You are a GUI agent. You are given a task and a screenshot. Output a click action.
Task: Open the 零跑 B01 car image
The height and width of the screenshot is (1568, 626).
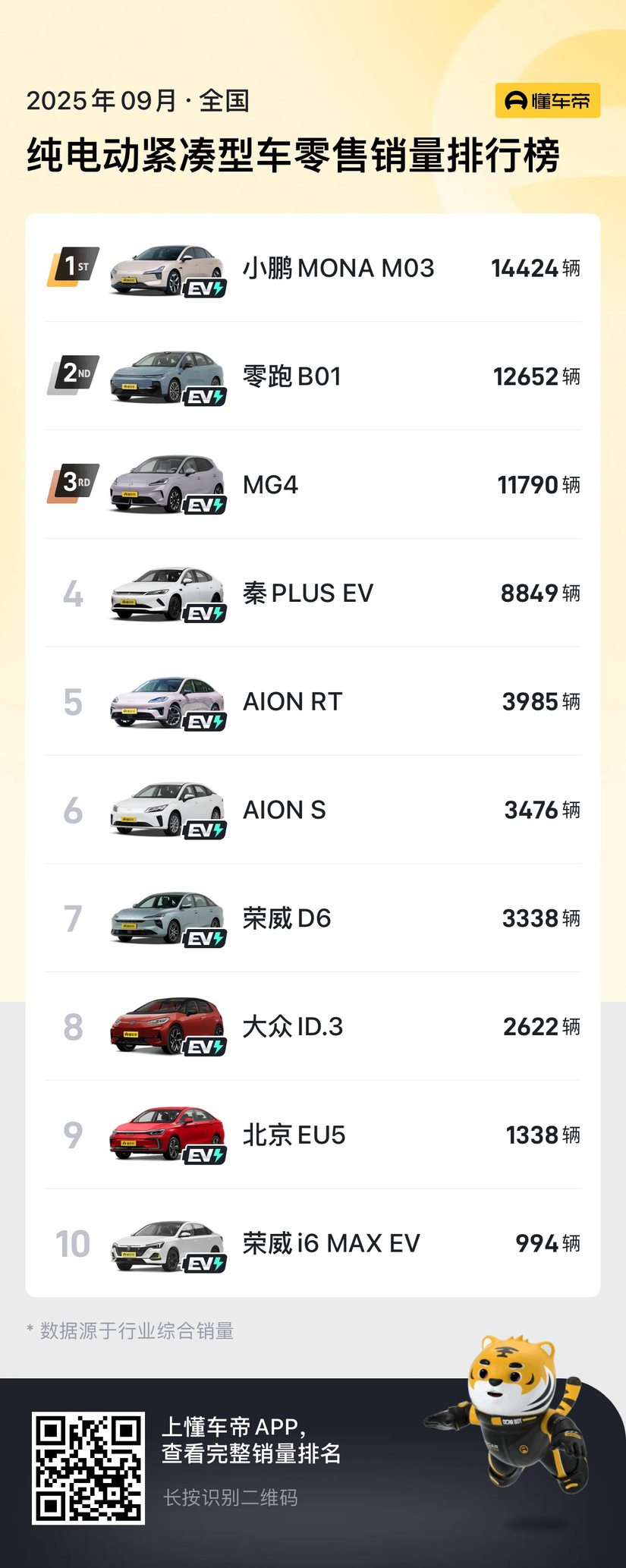tap(166, 376)
